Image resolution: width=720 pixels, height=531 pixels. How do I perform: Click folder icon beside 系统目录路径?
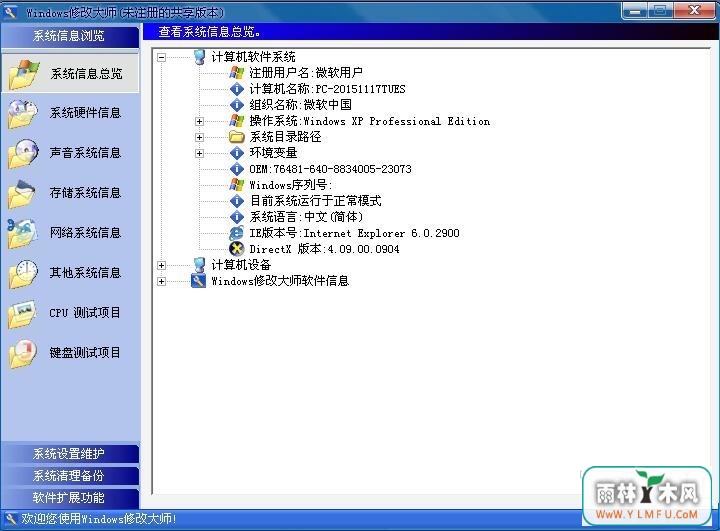point(236,136)
